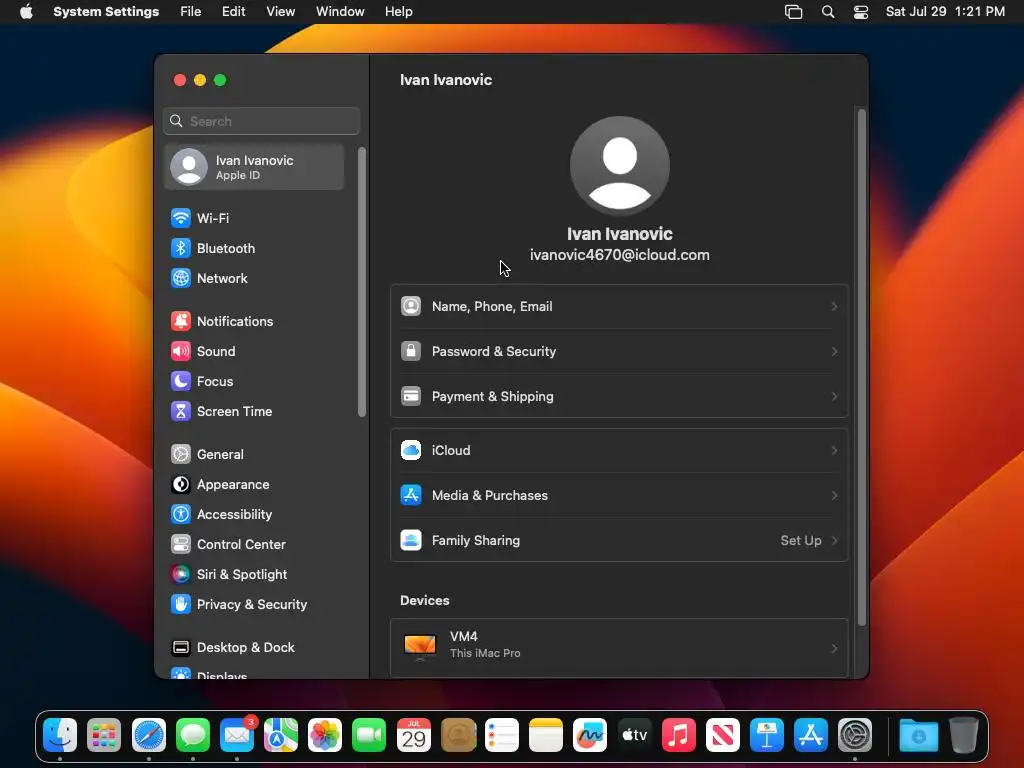Open Payment & Shipping row
Viewport: 1024px width, 768px height.
click(x=619, y=396)
